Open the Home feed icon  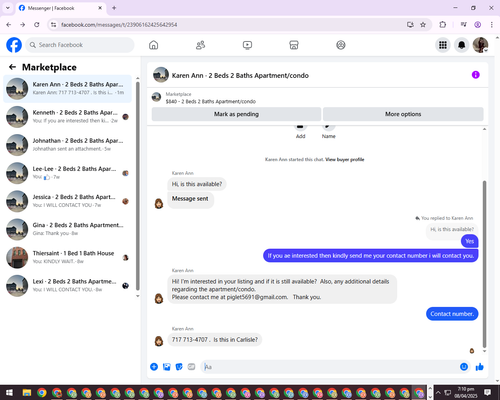tap(153, 45)
